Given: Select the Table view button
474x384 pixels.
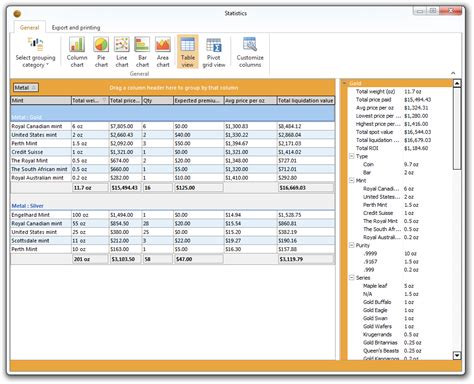Looking at the screenshot, I should 188,52.
